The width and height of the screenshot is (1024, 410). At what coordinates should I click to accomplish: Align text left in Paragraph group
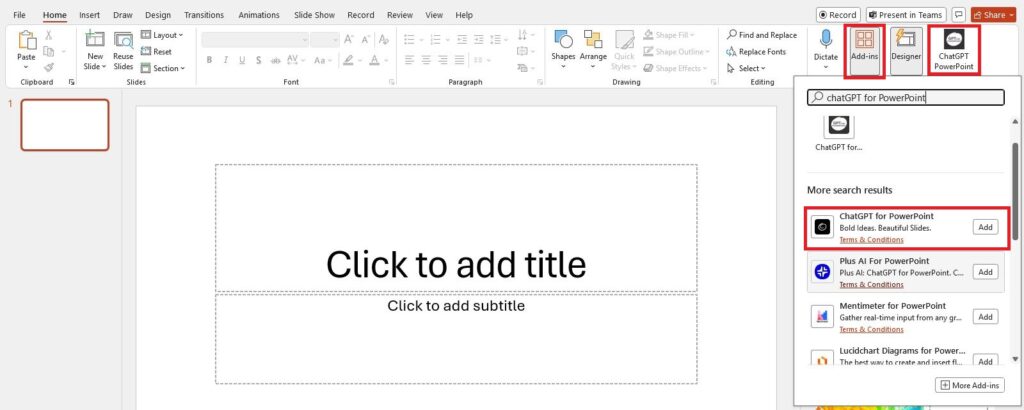pyautogui.click(x=409, y=60)
